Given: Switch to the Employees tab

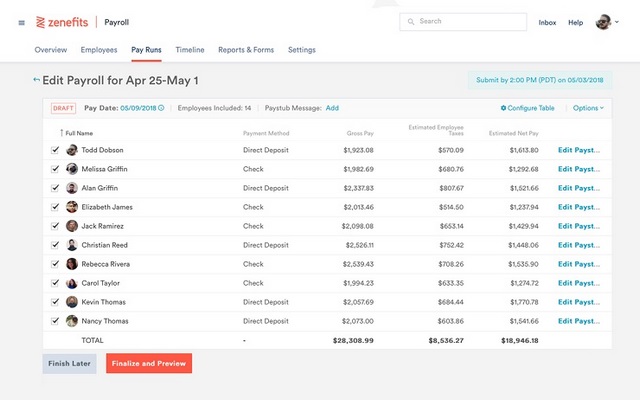Looking at the screenshot, I should click(99, 50).
